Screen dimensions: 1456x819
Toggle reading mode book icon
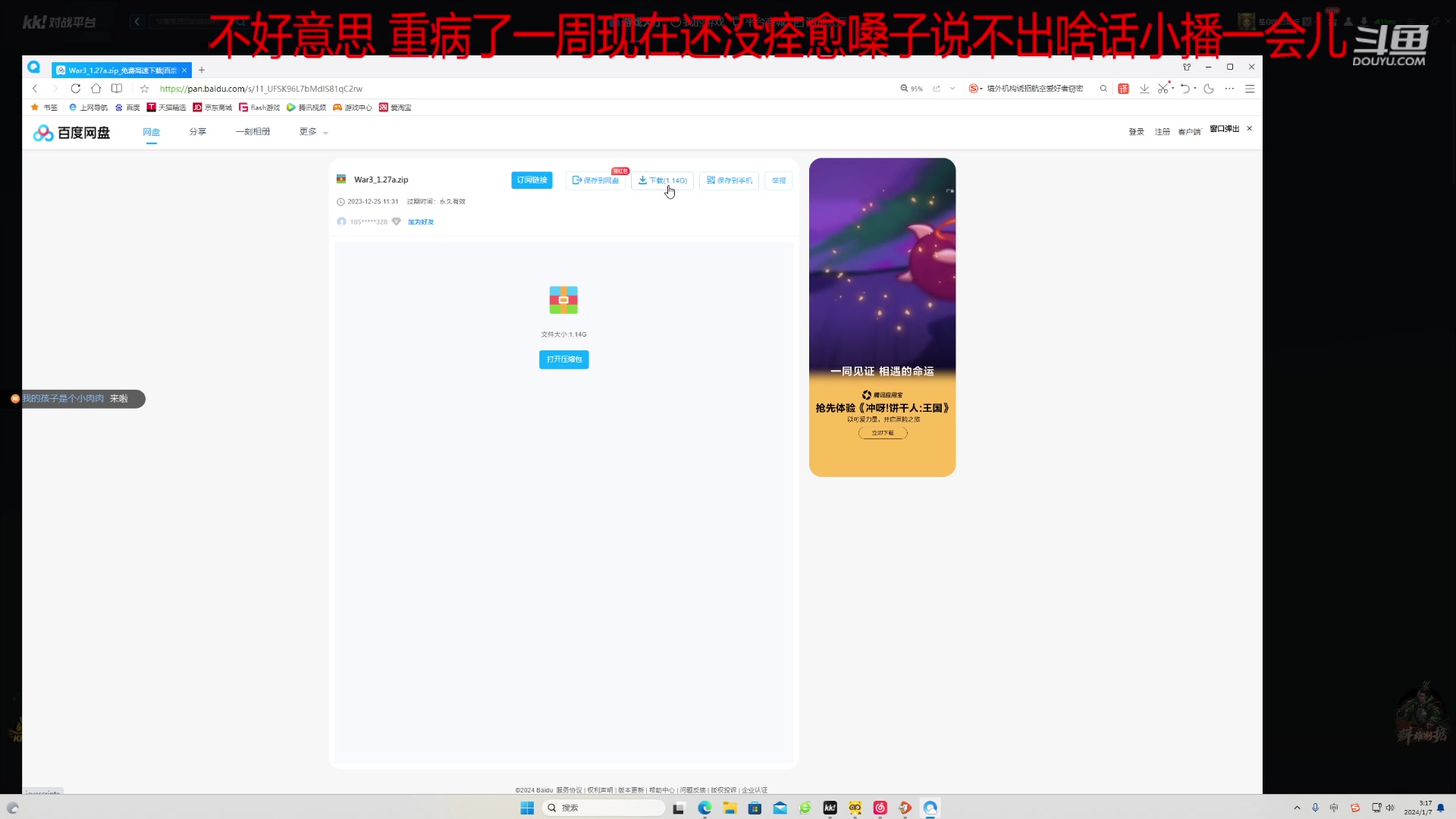click(x=117, y=89)
